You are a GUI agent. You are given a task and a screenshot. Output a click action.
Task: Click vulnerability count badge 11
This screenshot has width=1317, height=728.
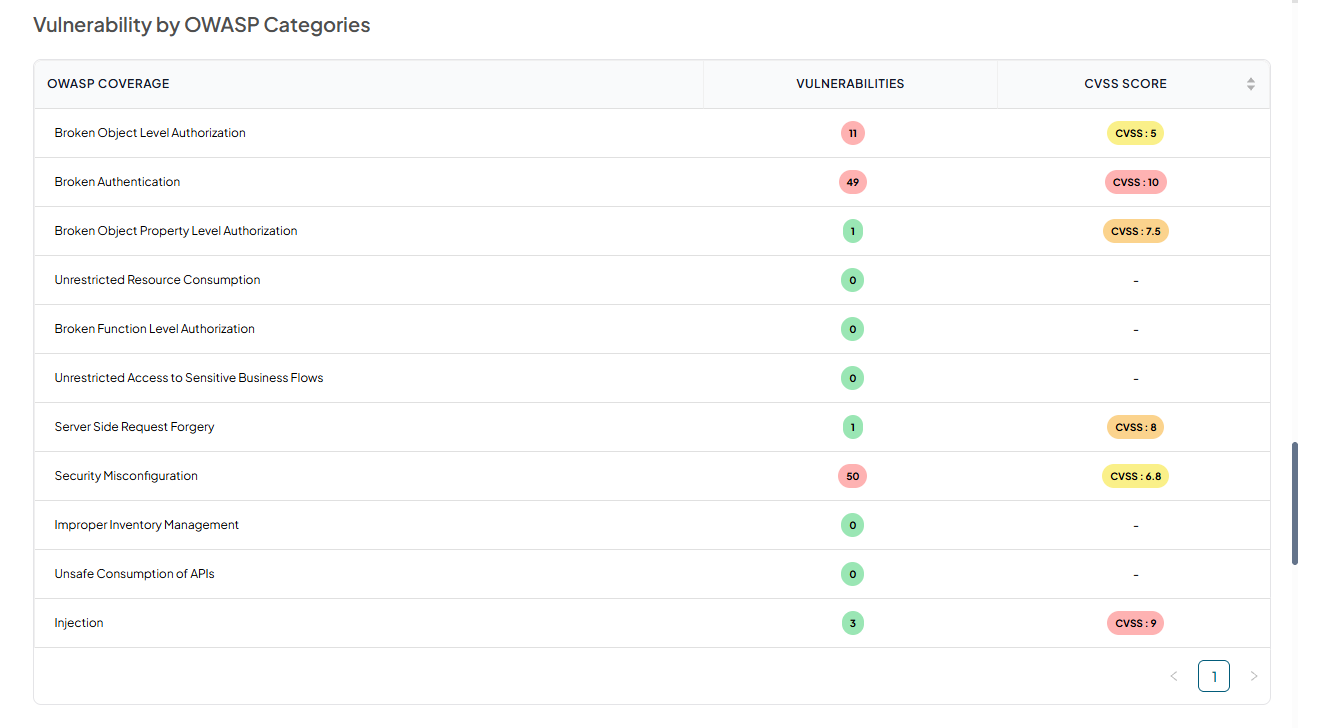click(852, 133)
